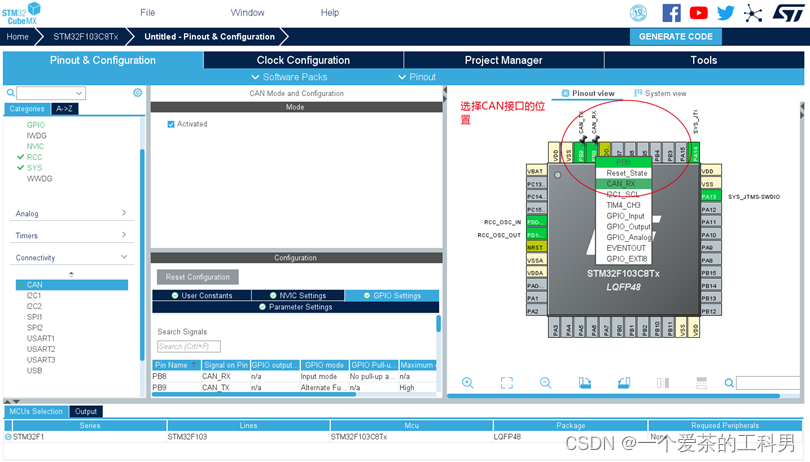
Task: Open the Facebook icon link
Action: (x=671, y=13)
